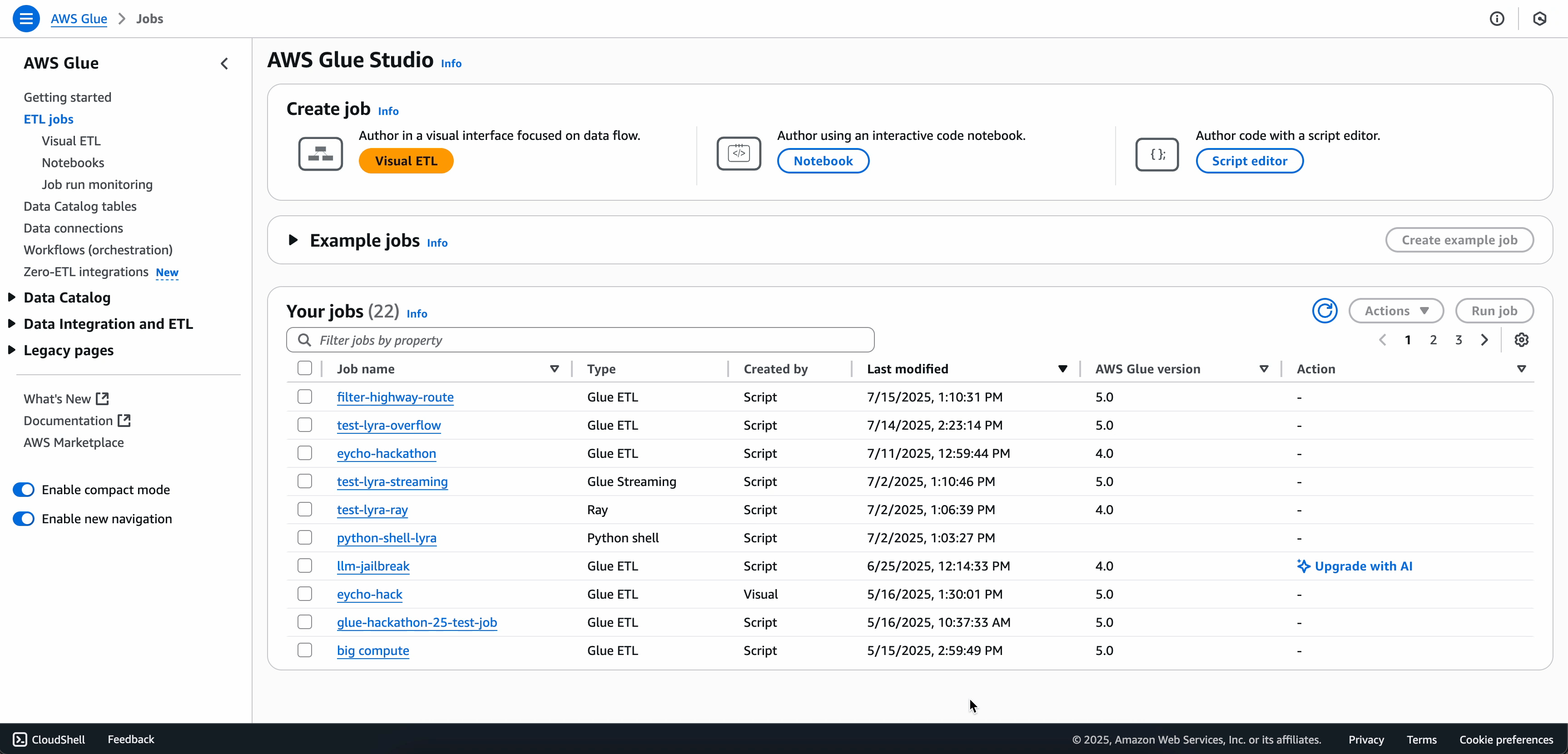
Task: Open the llm-jailbreak job link
Action: 372,566
